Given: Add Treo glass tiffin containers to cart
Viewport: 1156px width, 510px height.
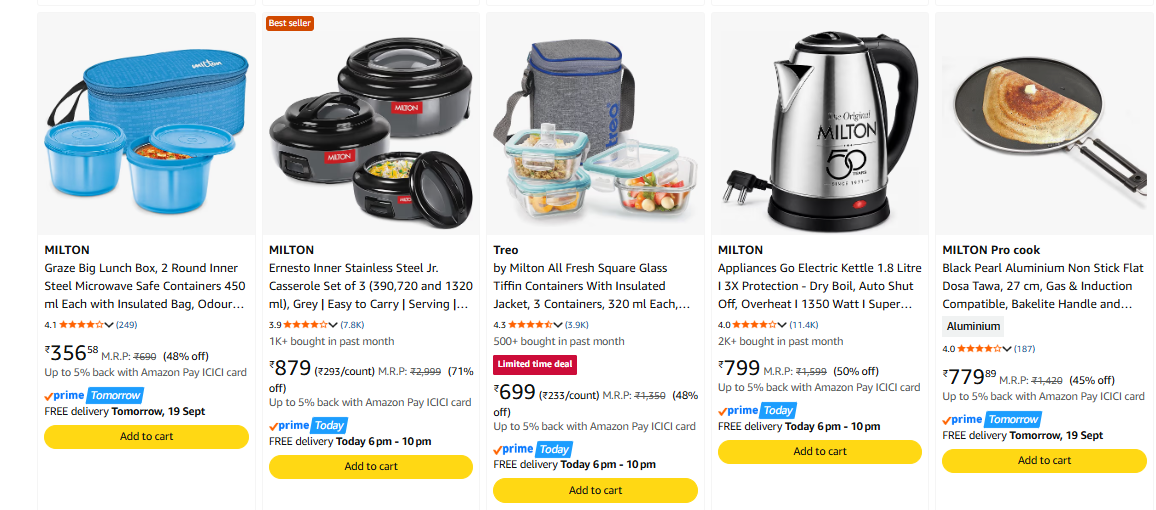Looking at the screenshot, I should pos(595,490).
